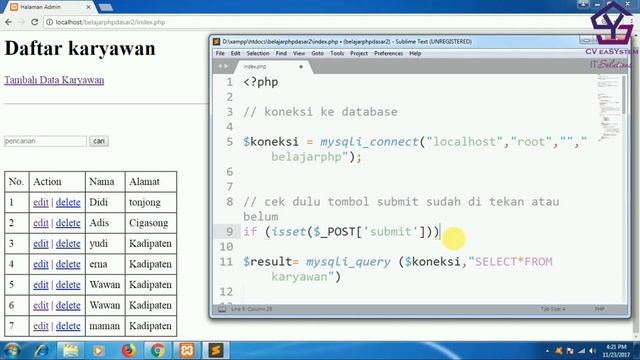The height and width of the screenshot is (360, 640).
Task: Open File Explorer from taskbar
Action: [70, 351]
